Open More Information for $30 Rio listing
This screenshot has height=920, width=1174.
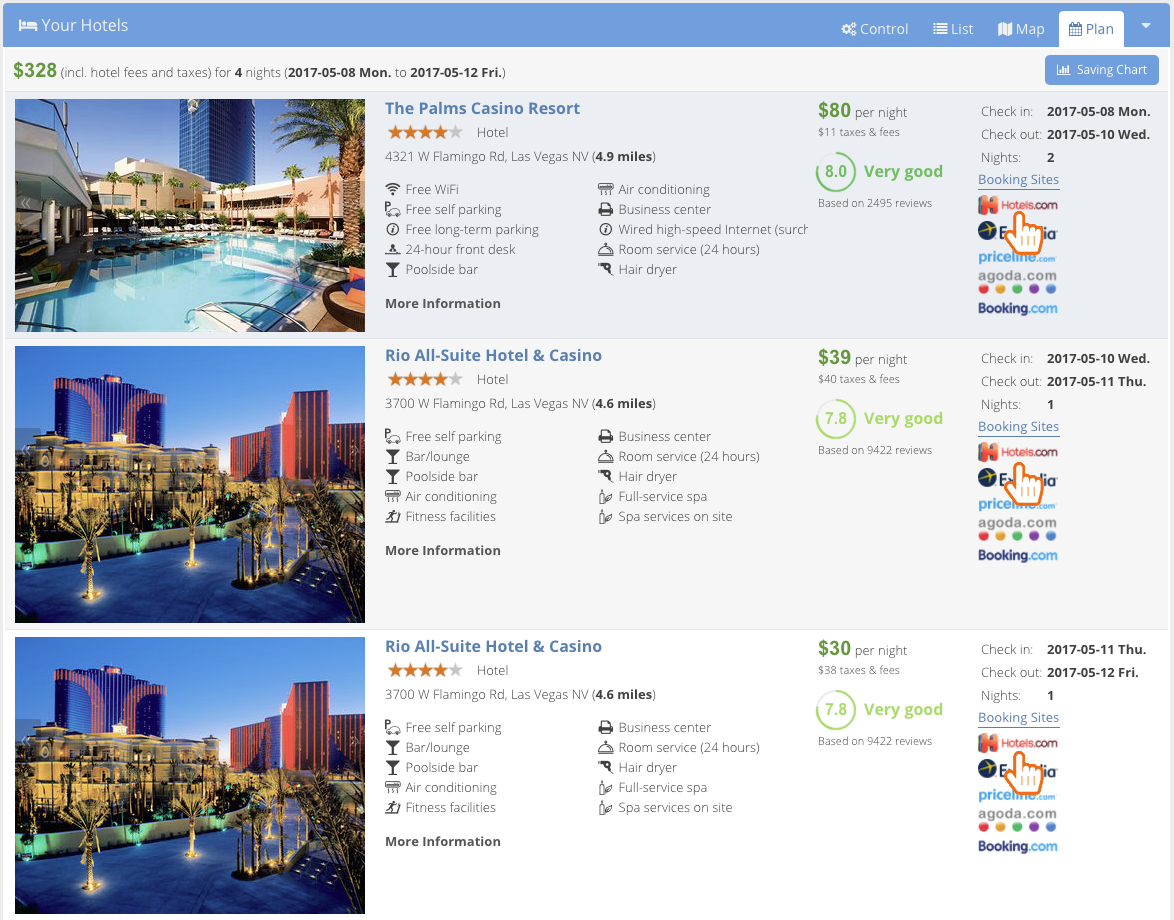(x=442, y=842)
